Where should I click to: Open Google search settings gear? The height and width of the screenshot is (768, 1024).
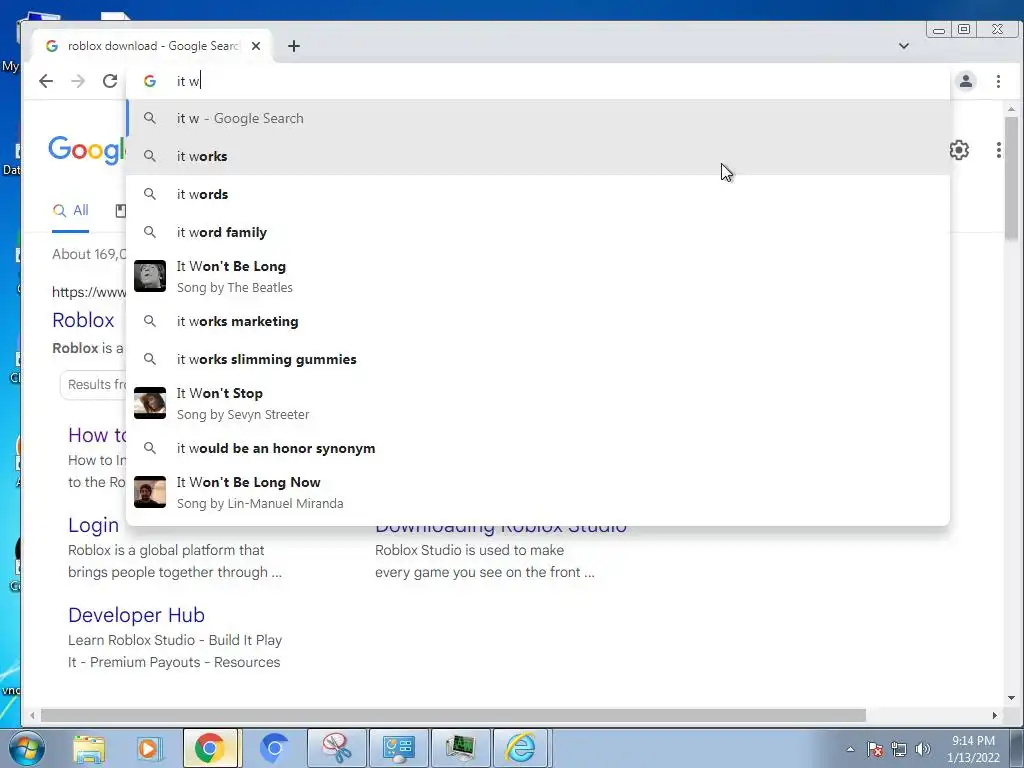pos(959,150)
